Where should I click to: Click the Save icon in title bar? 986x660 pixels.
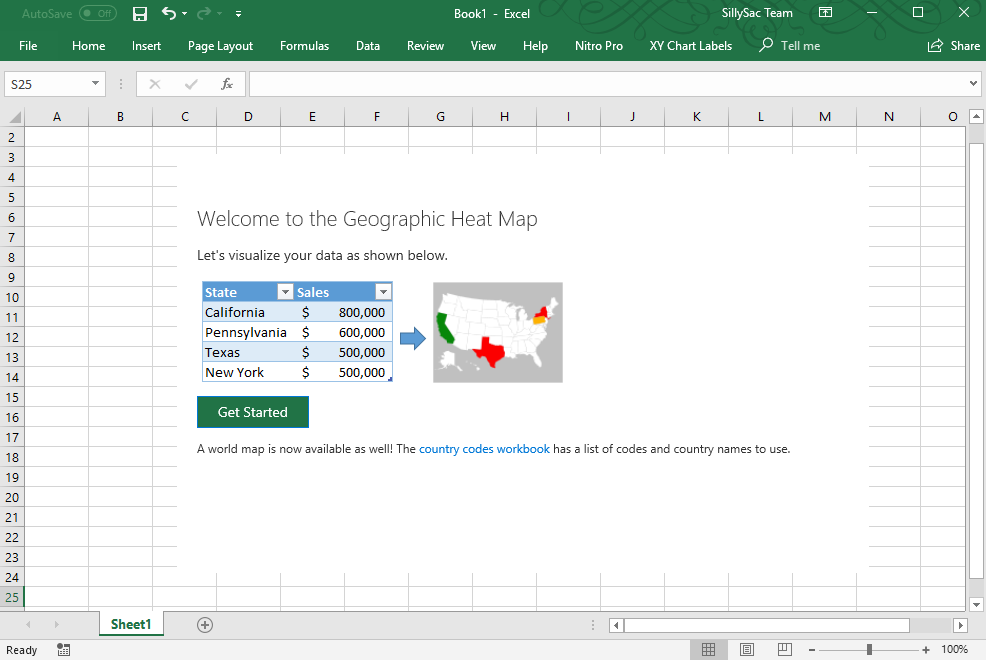pos(140,14)
